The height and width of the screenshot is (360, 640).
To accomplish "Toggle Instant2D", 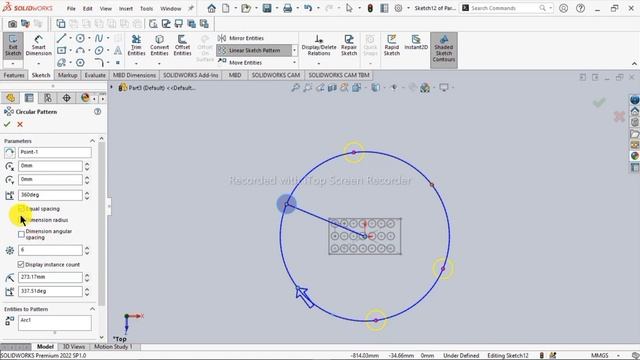I will (x=416, y=42).
